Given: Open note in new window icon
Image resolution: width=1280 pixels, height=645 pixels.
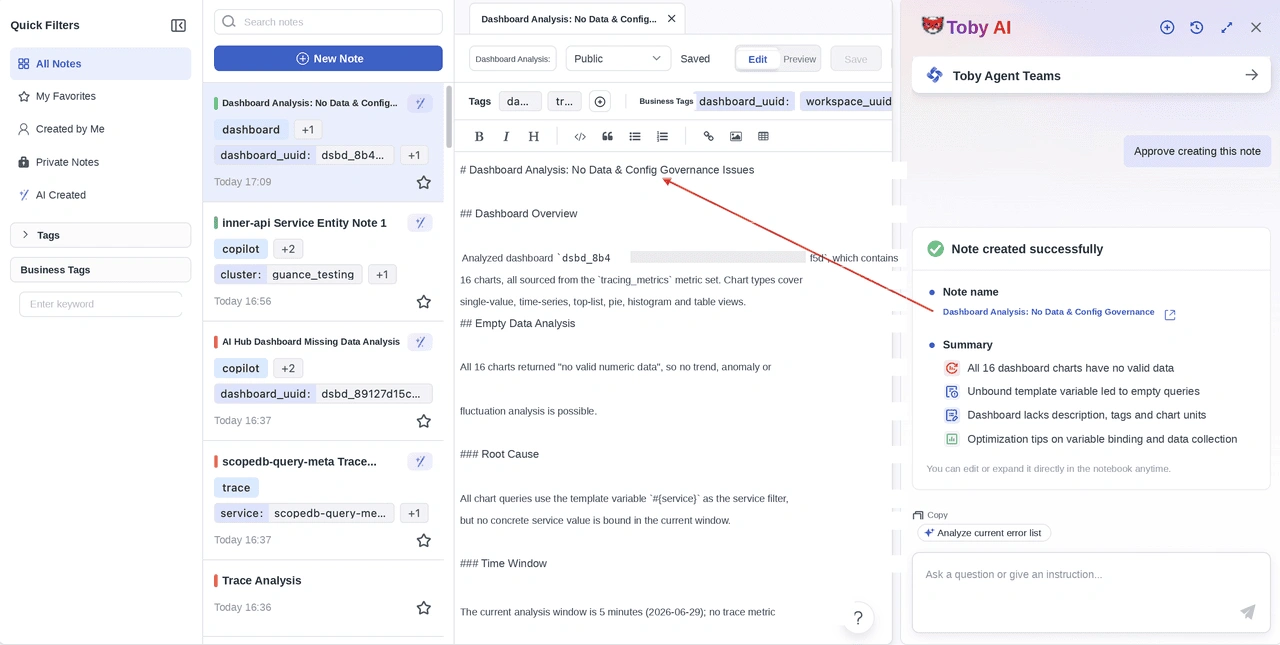Looking at the screenshot, I should point(1170,314).
